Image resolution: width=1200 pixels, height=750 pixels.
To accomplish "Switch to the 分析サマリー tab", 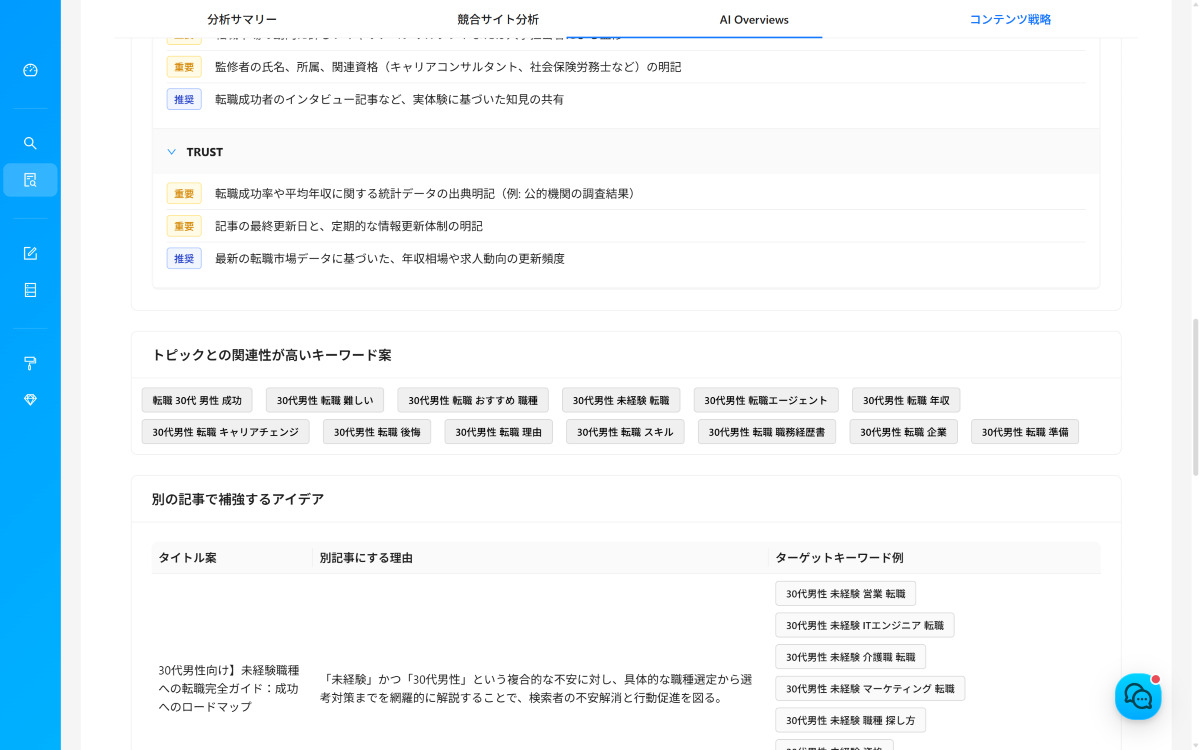I will 240,19.
